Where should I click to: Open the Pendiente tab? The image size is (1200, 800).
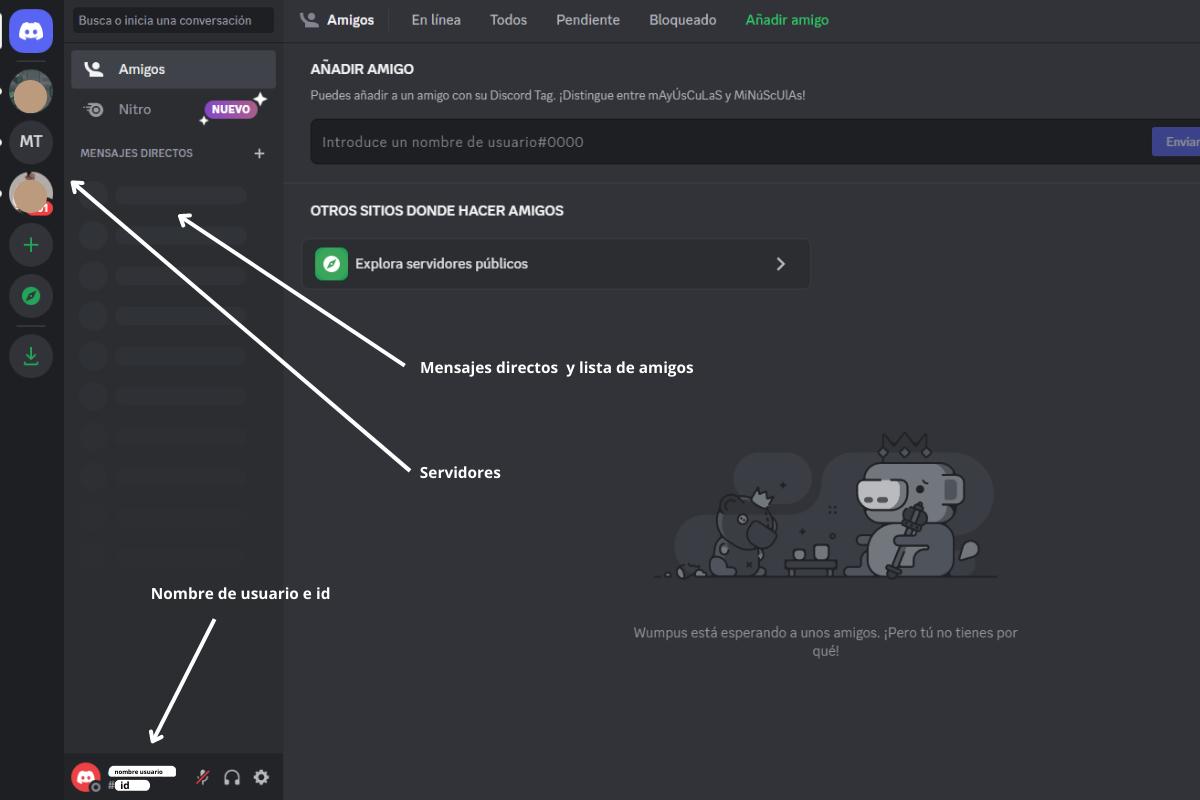click(x=588, y=20)
